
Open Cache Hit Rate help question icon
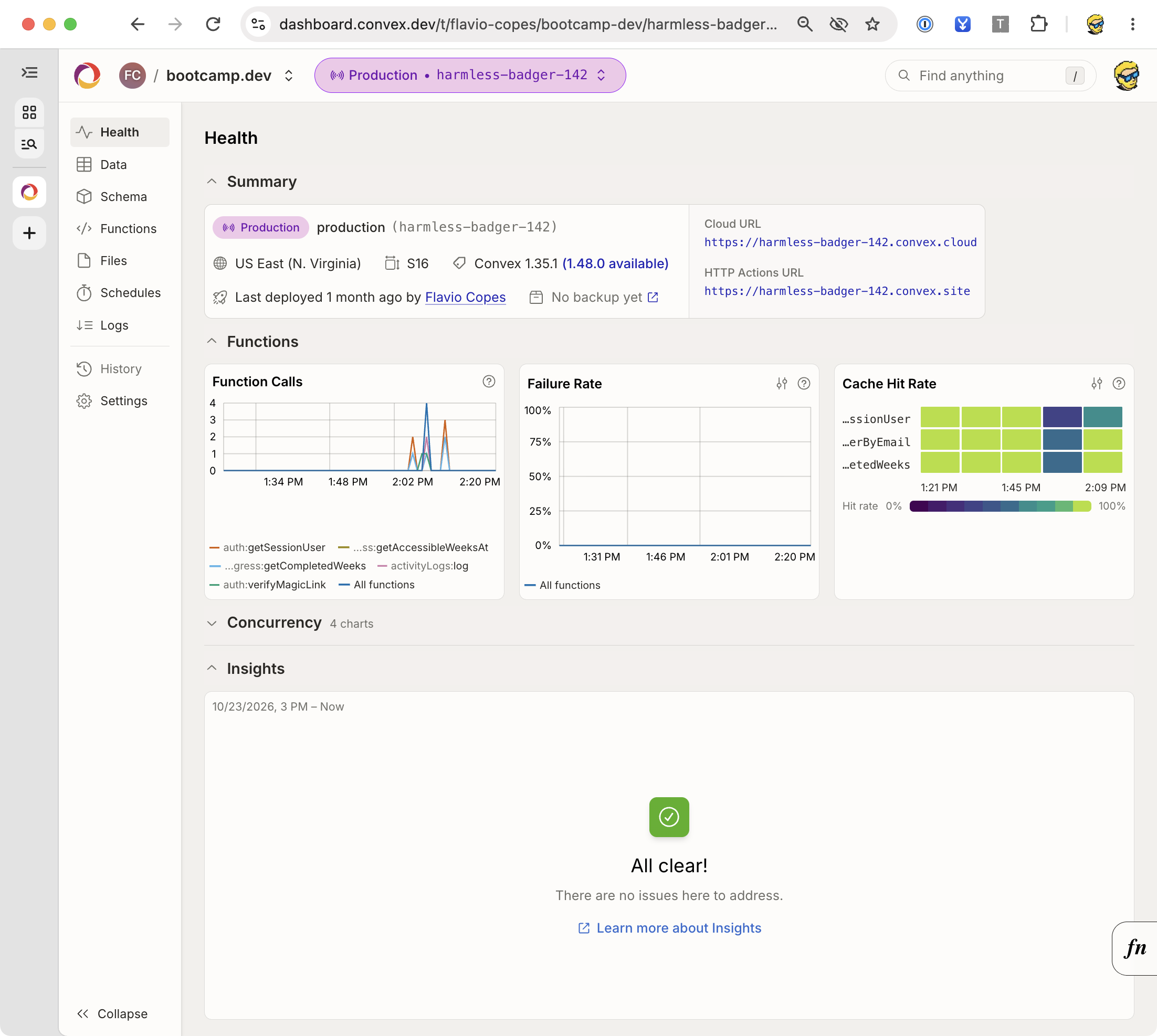pos(1118,384)
